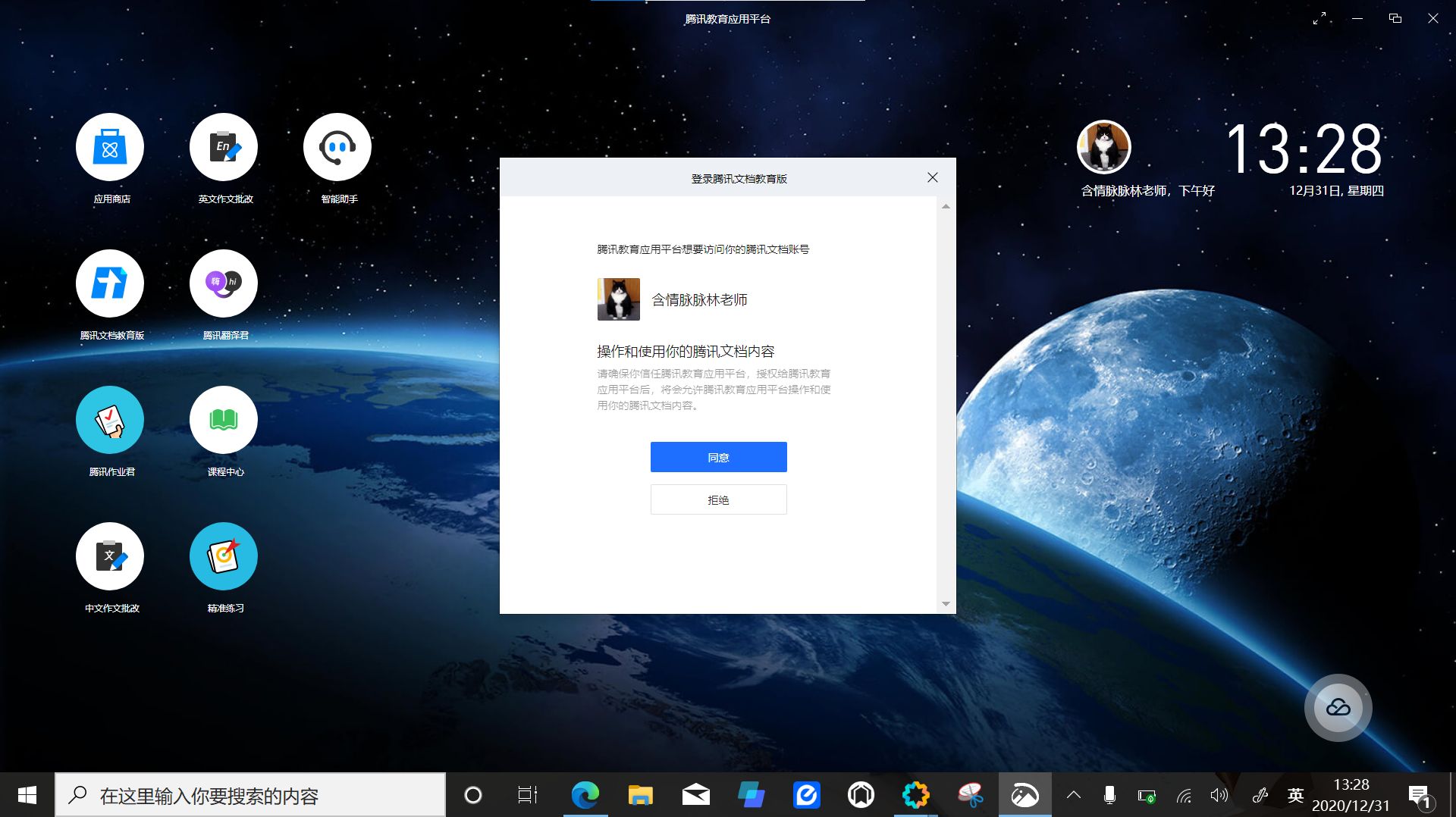Launch 腾讯作业君 homework app

[110, 420]
